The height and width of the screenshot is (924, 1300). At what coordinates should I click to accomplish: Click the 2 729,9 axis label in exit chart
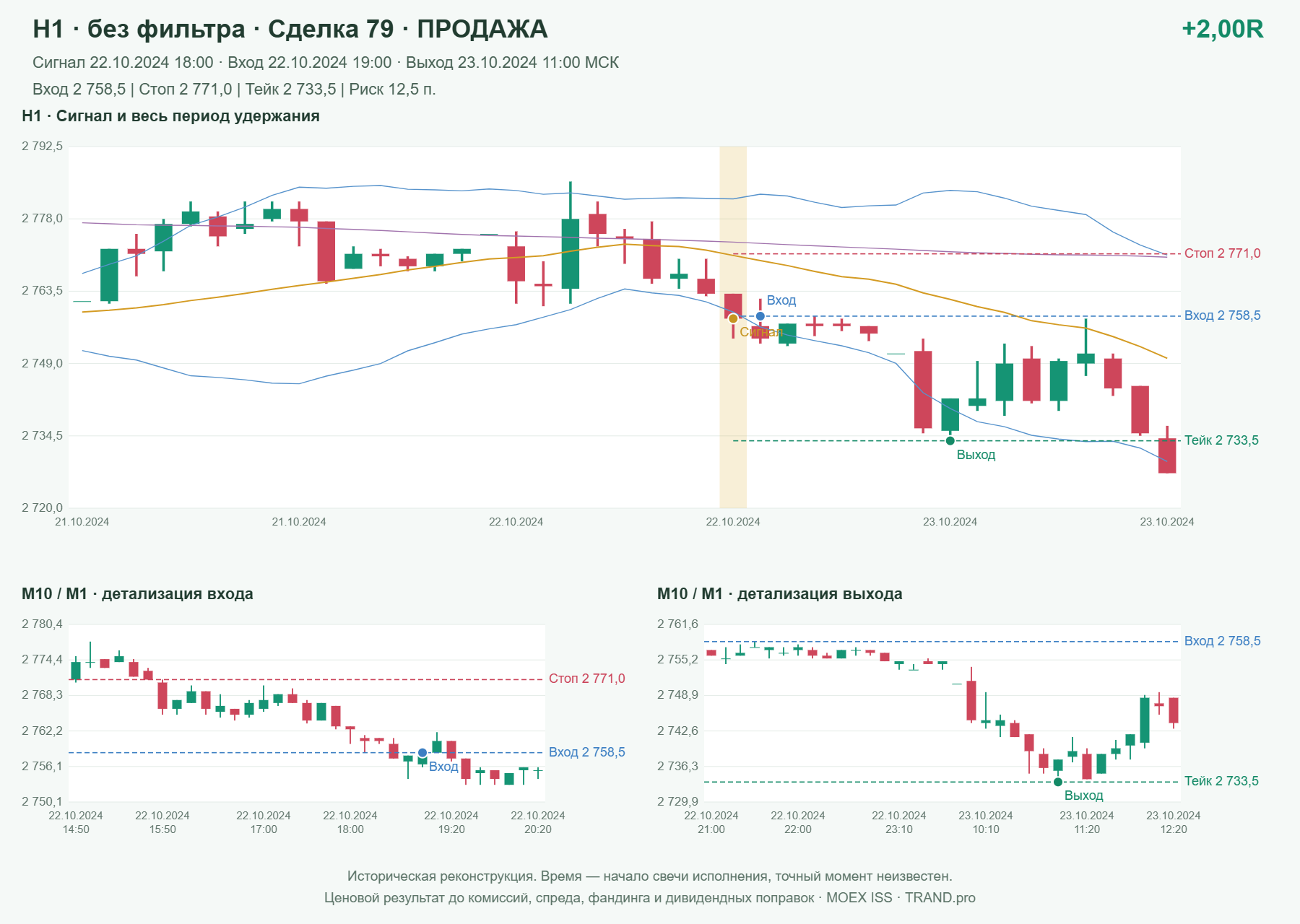tap(677, 801)
